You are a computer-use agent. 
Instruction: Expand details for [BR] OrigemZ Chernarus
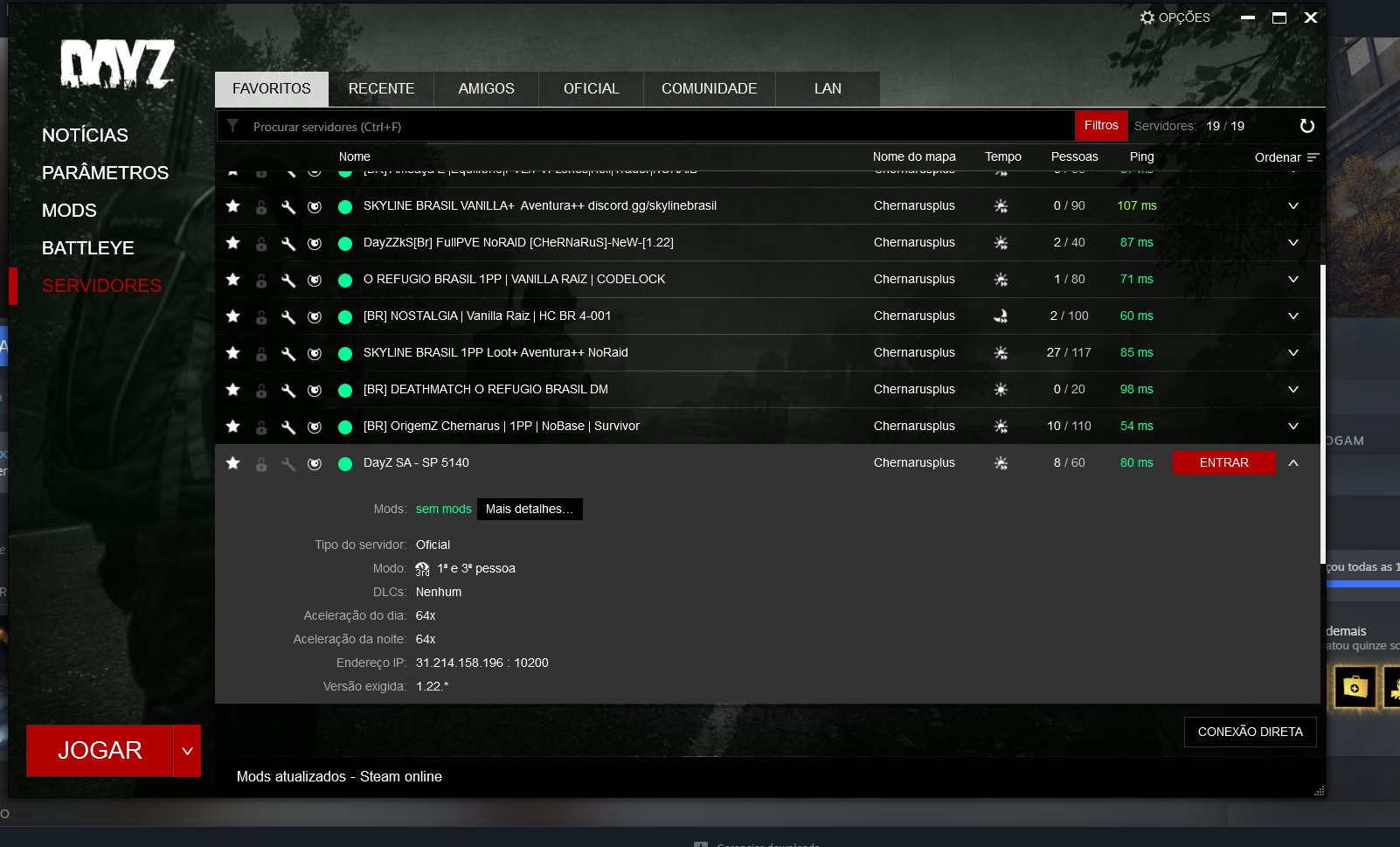[1293, 427]
